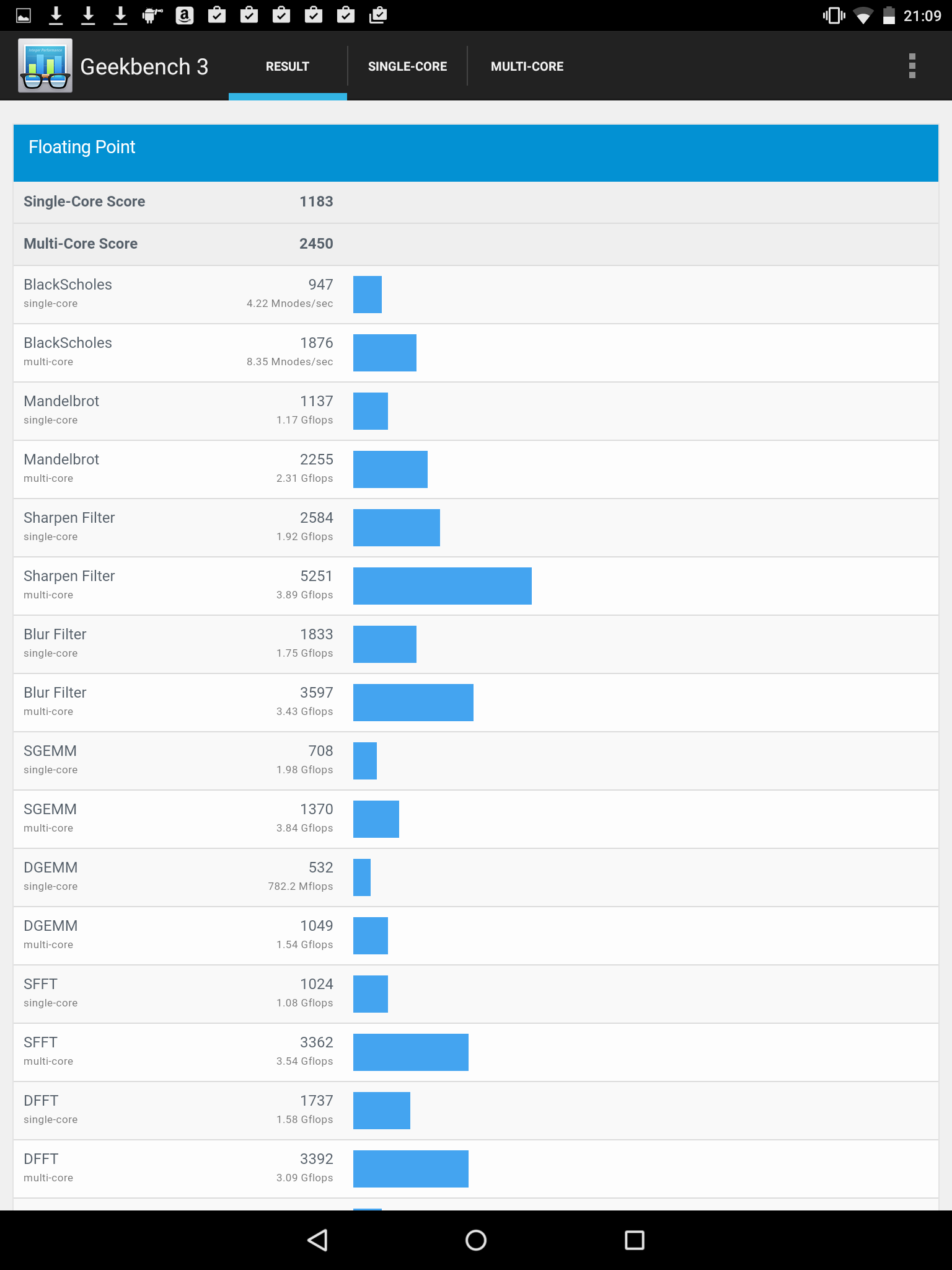Image resolution: width=952 pixels, height=1270 pixels.
Task: Select the Multi-Core Score row
Action: click(476, 244)
